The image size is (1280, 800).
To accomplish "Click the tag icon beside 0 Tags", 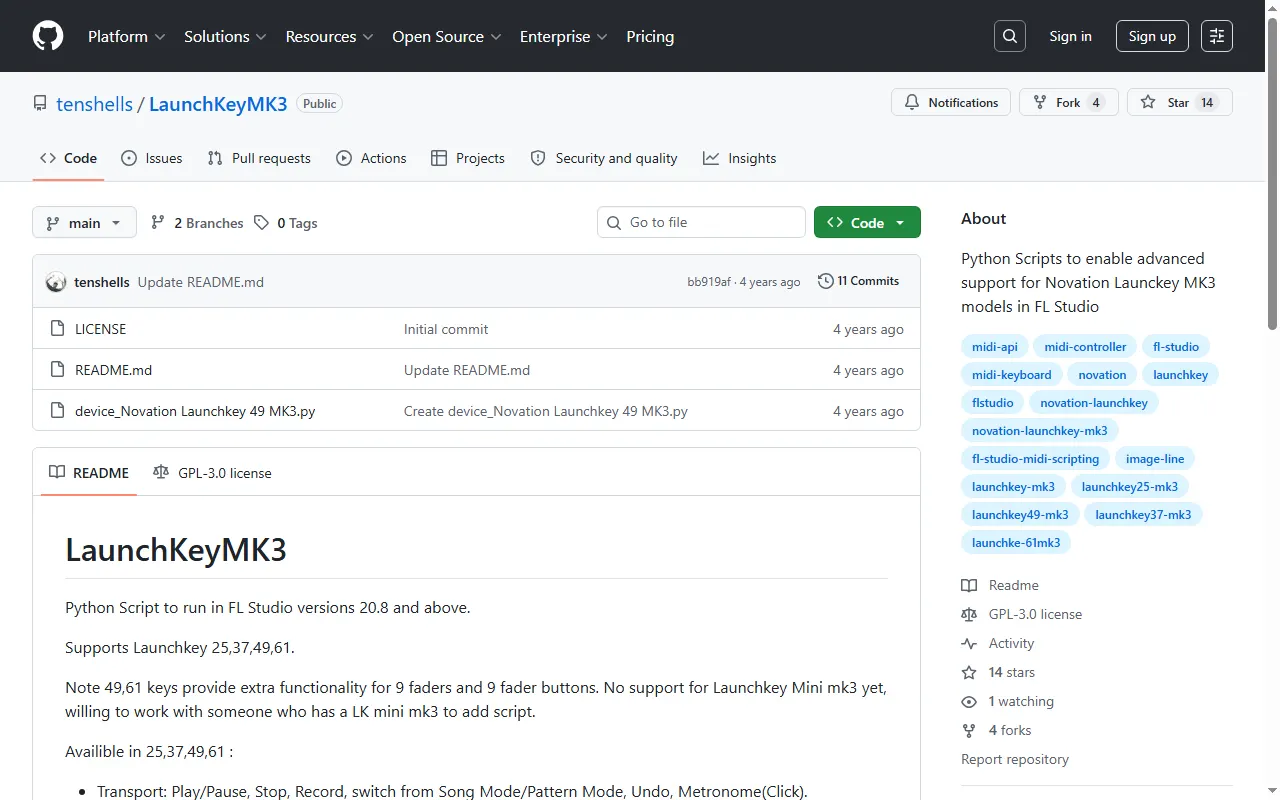I will click(261, 223).
